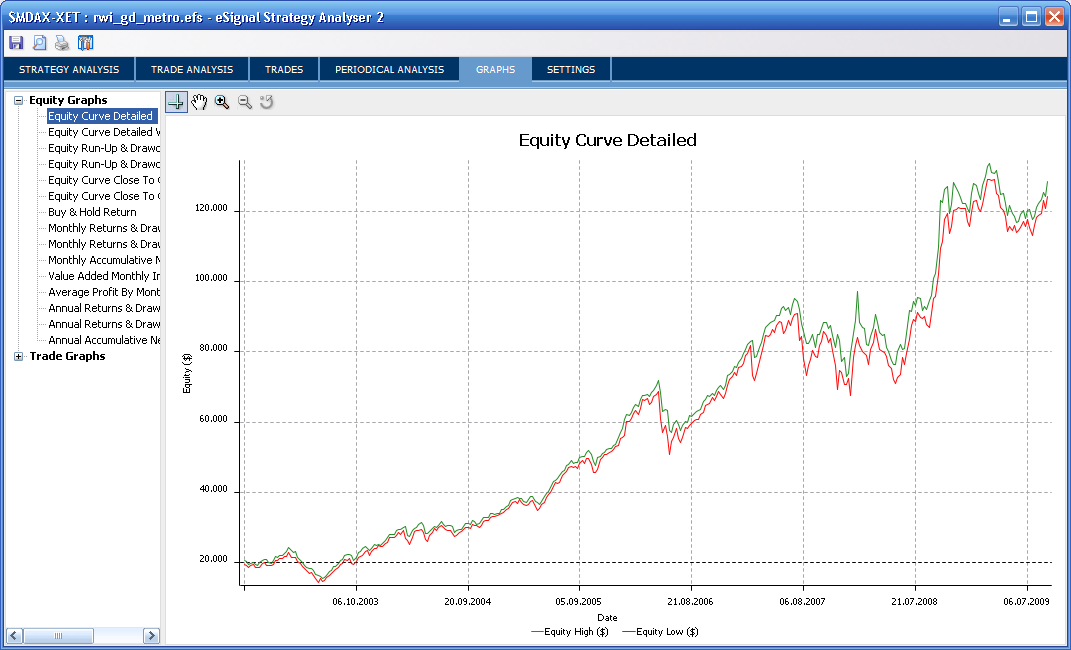Click the tree panel's left scroll arrow
The image size is (1071, 650).
(14, 636)
